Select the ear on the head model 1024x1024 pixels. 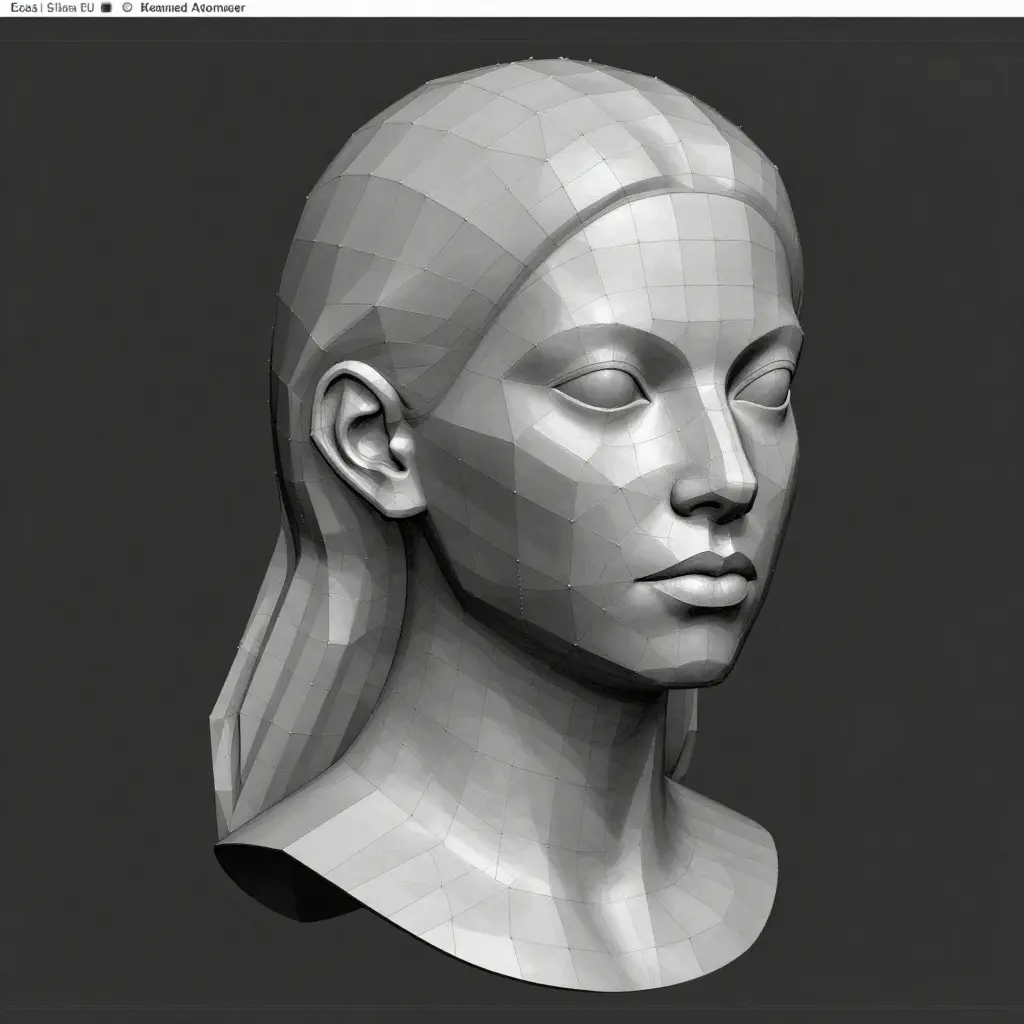pyautogui.click(x=368, y=437)
